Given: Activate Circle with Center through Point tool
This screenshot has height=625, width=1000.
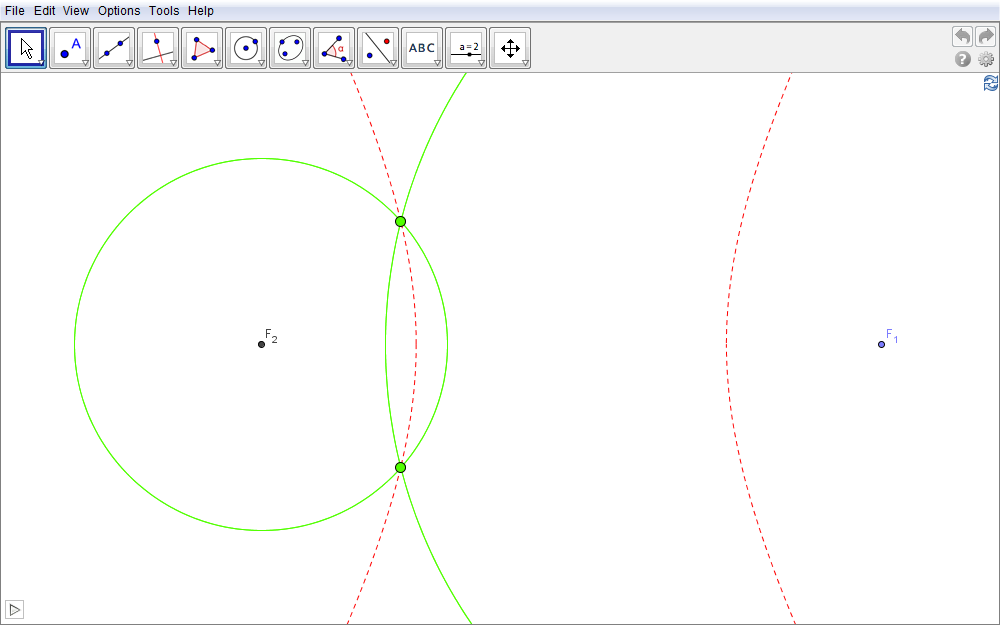Looking at the screenshot, I should tap(246, 48).
